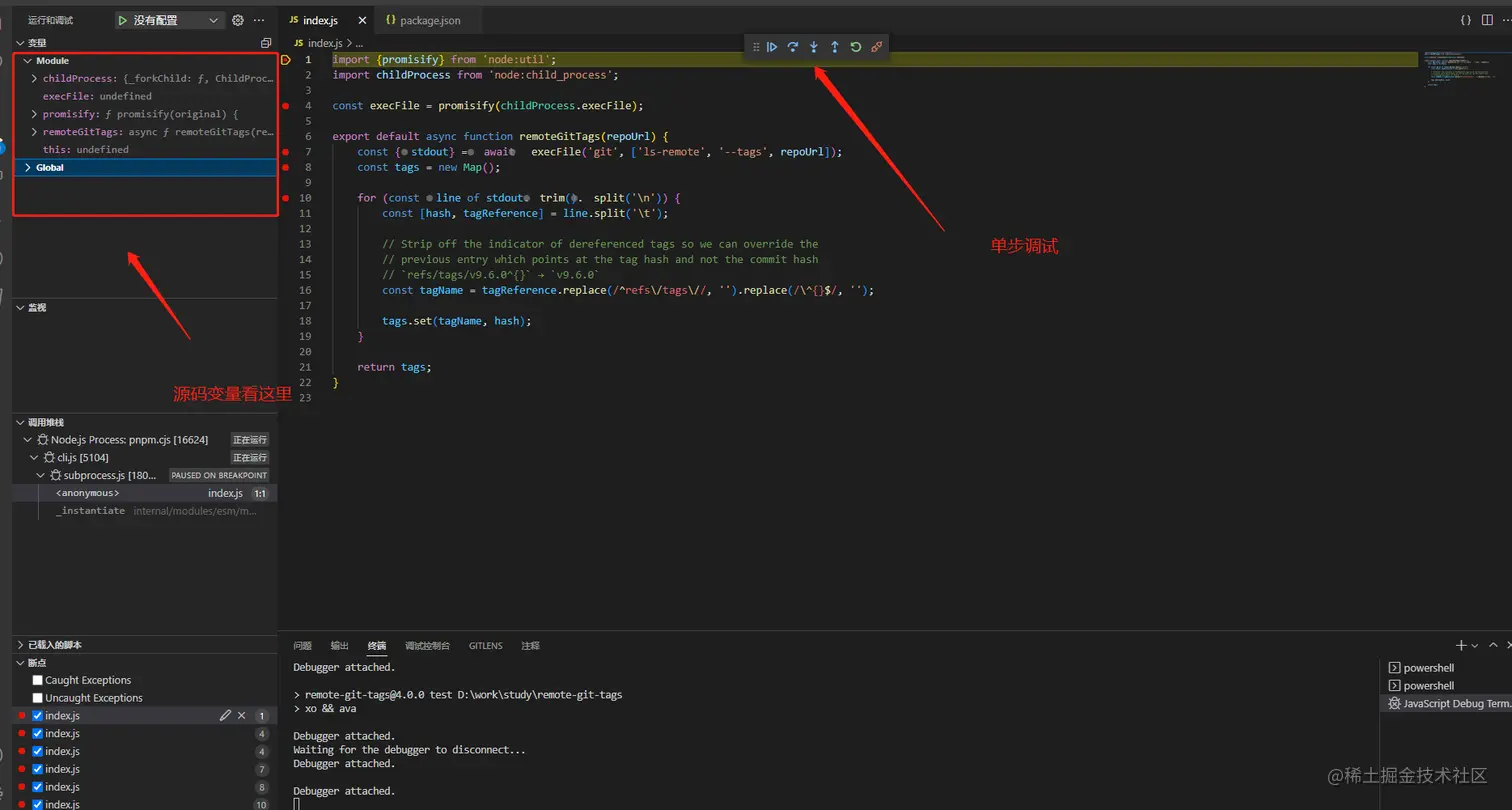Click the Continue debug button

tap(772, 47)
